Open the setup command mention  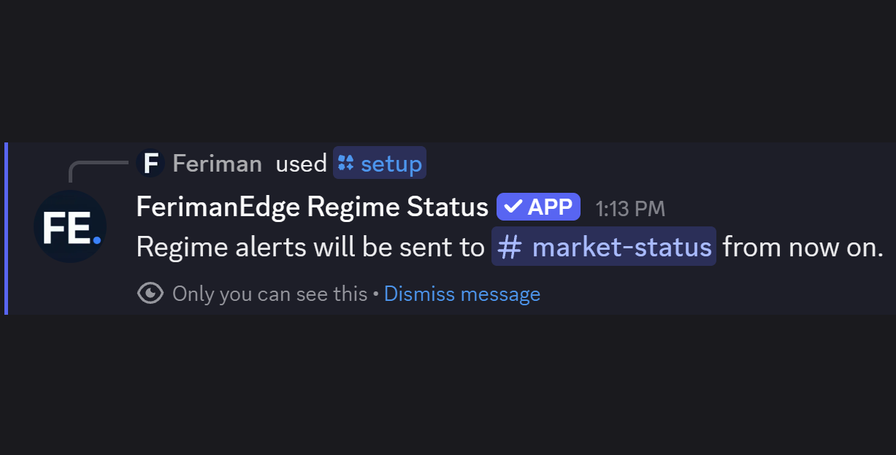coord(379,163)
